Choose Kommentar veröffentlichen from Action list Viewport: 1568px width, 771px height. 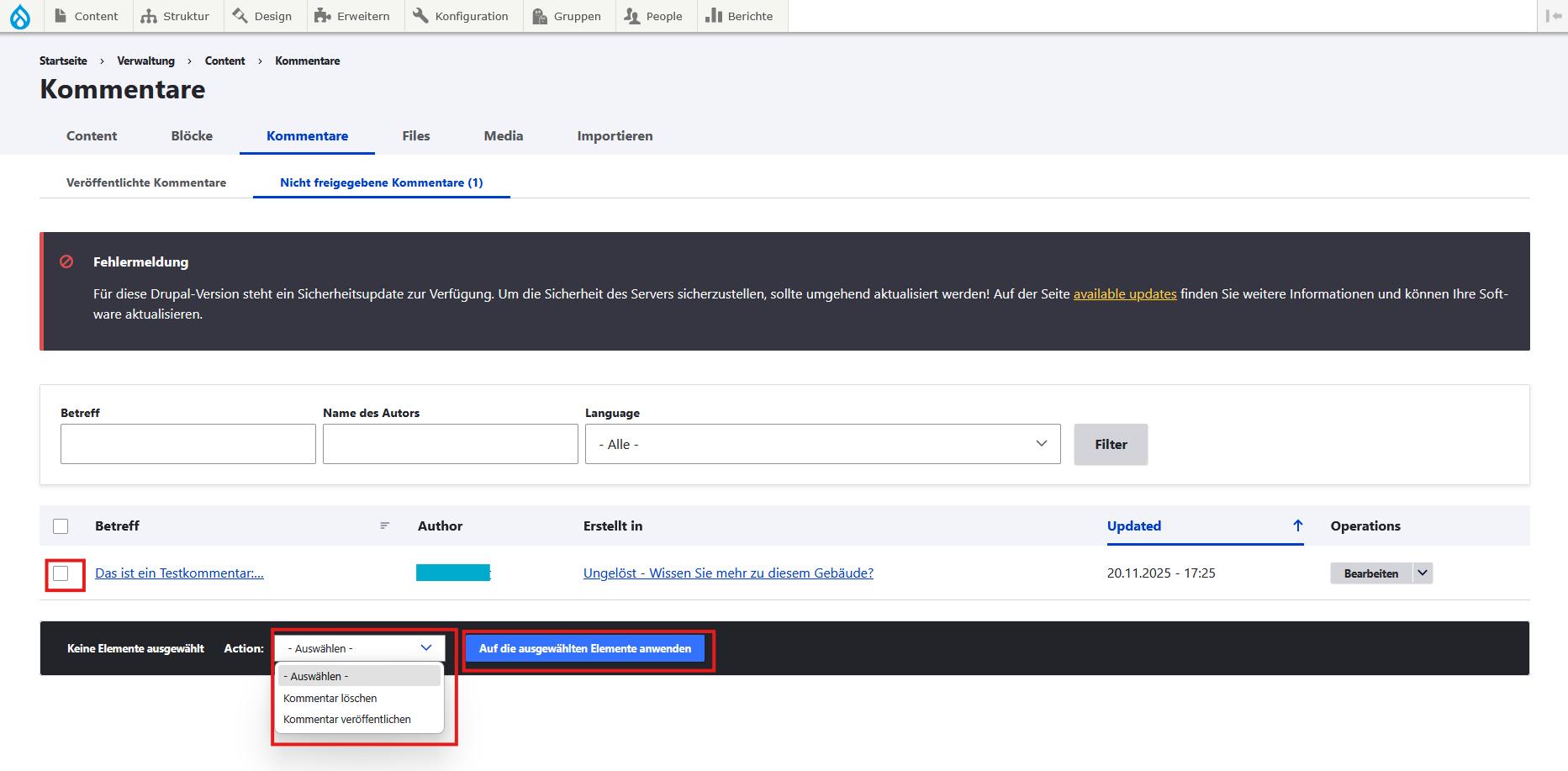[347, 720]
